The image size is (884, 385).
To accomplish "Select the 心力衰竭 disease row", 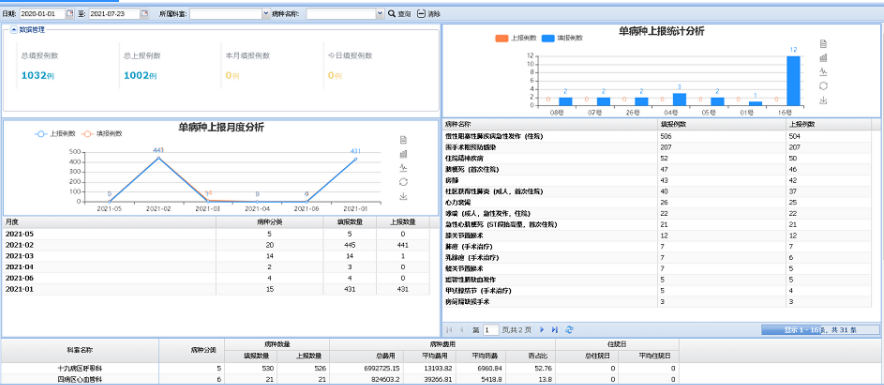I will 657,202.
